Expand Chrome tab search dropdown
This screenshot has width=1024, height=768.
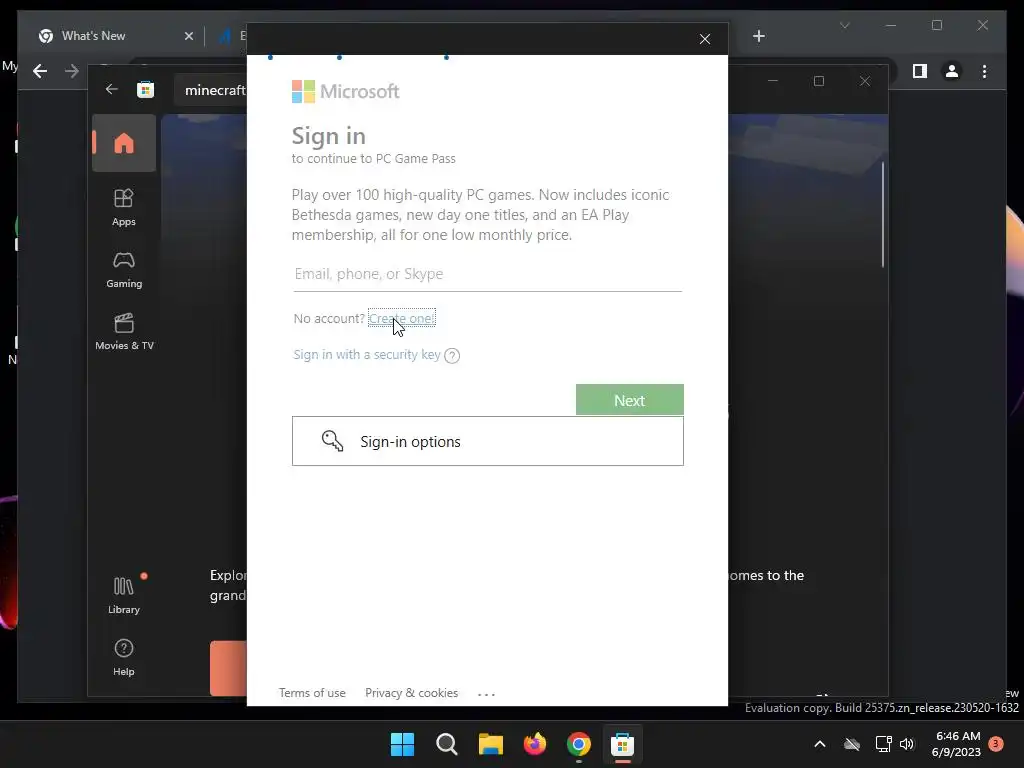844,25
